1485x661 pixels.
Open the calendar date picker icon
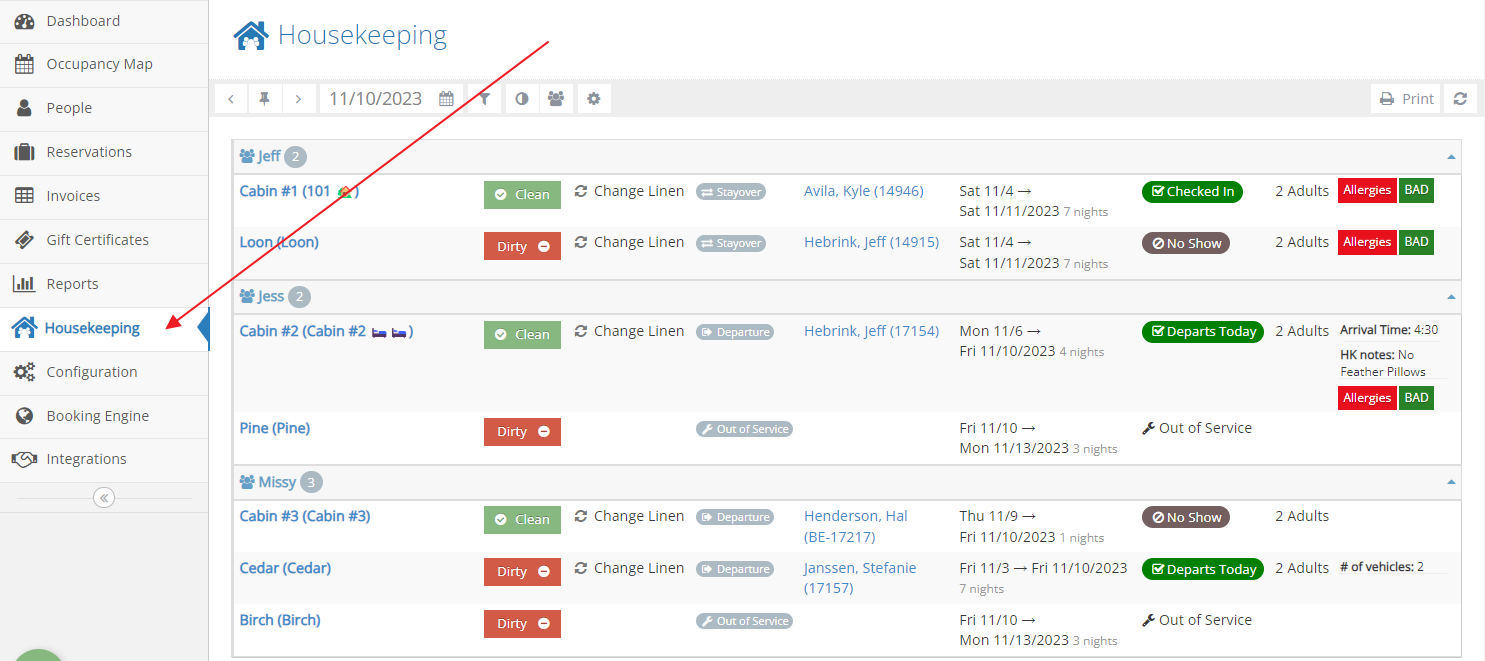pyautogui.click(x=447, y=99)
